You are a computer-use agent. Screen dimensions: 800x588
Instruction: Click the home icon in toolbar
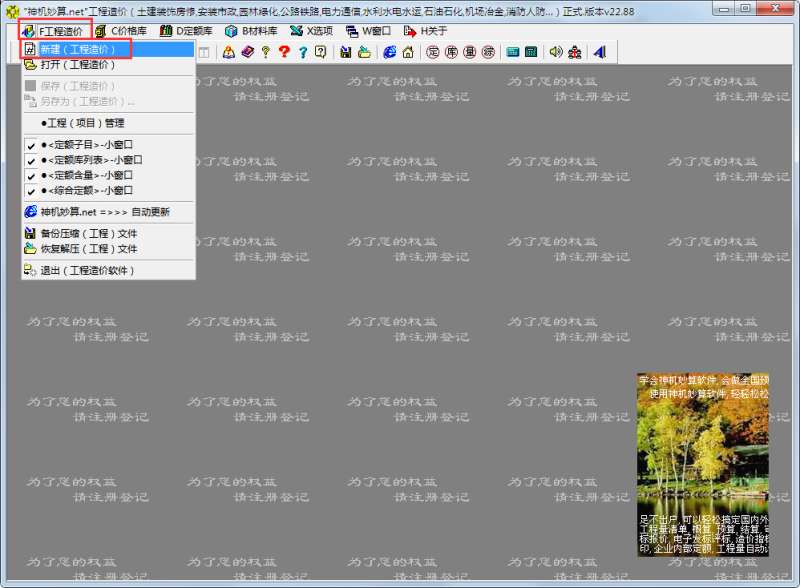pyautogui.click(x=407, y=52)
